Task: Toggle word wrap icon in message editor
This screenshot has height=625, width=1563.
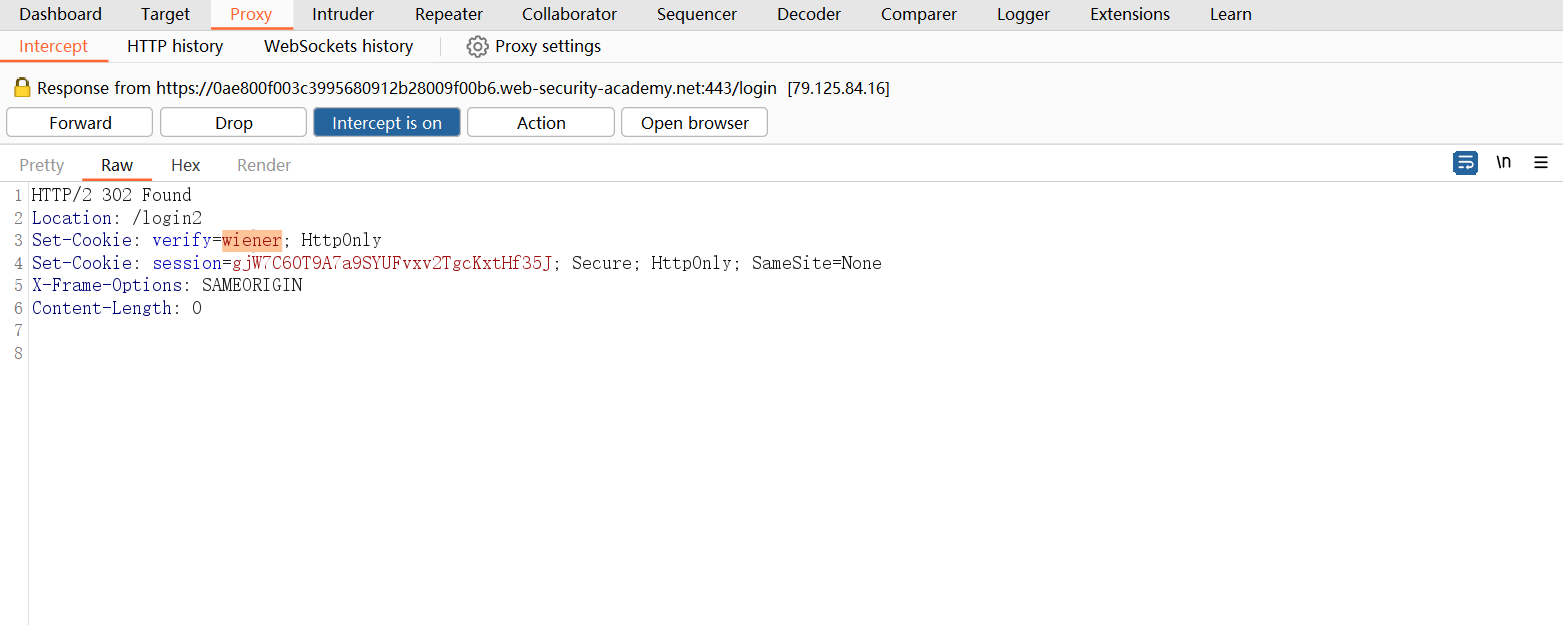Action: click(1465, 163)
